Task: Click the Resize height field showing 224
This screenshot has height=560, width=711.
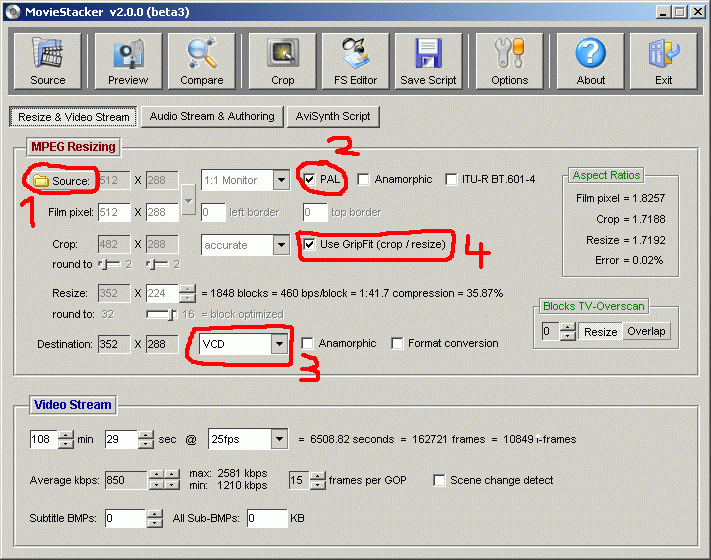Action: 162,293
